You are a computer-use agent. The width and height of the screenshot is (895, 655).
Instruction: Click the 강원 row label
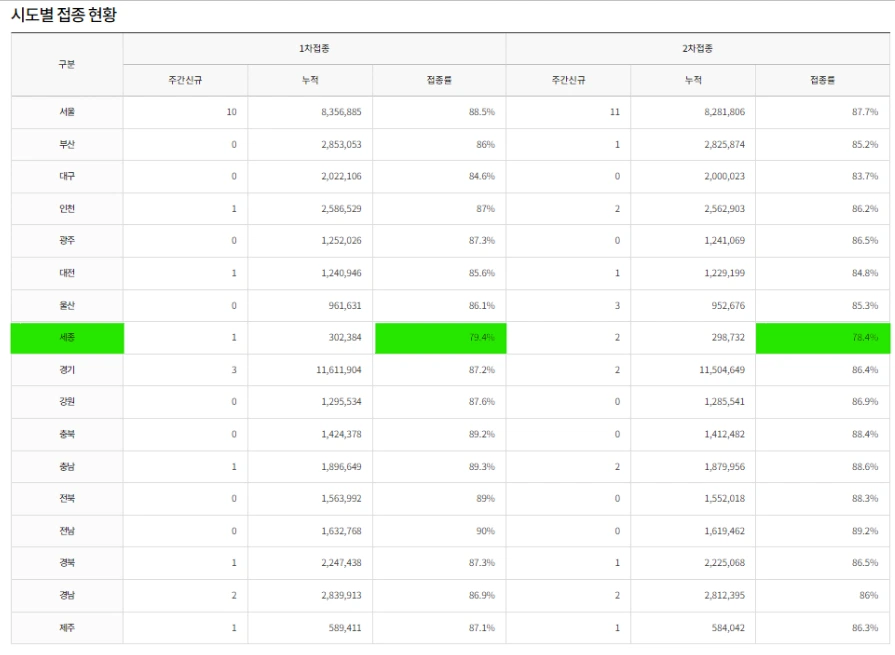67,402
